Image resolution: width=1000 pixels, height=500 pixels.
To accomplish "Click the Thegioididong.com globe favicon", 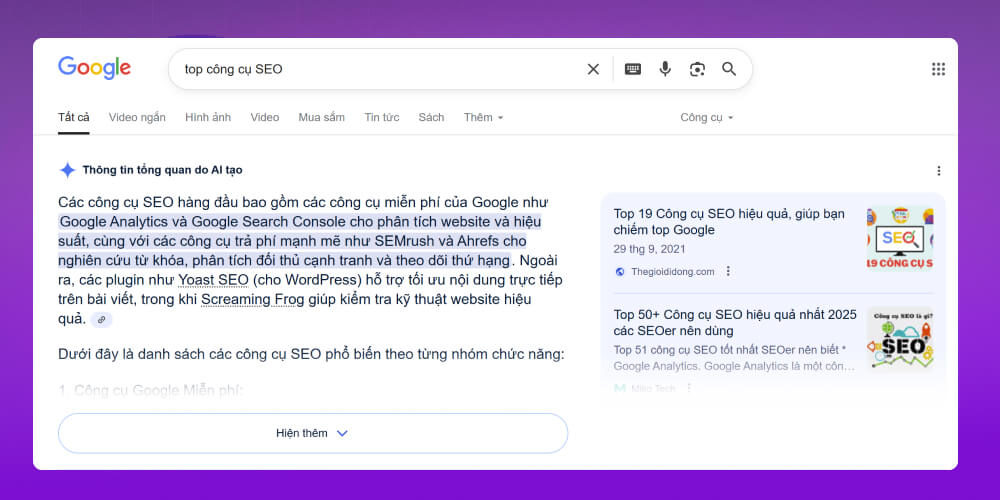I will [x=620, y=272].
